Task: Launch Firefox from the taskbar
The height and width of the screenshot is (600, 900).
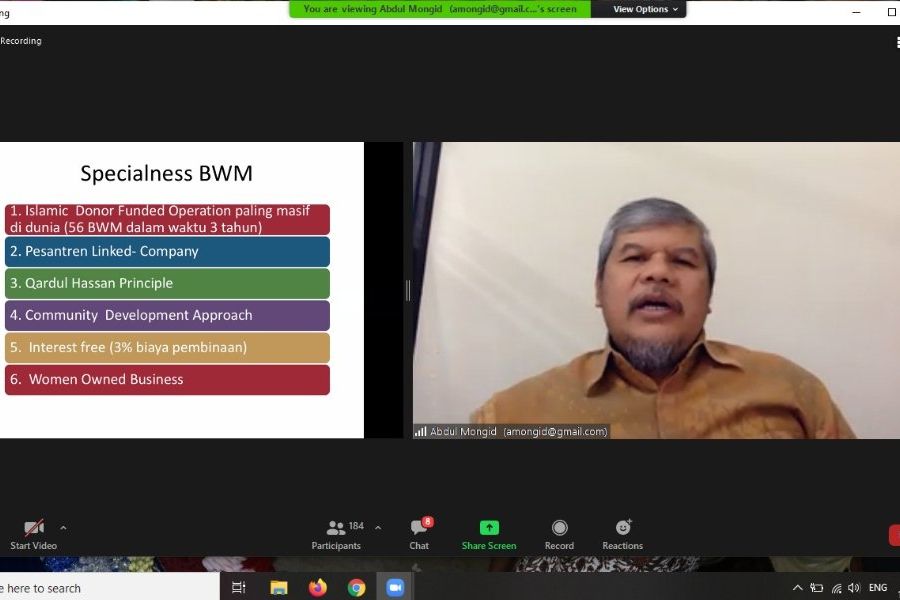Action: click(x=317, y=587)
